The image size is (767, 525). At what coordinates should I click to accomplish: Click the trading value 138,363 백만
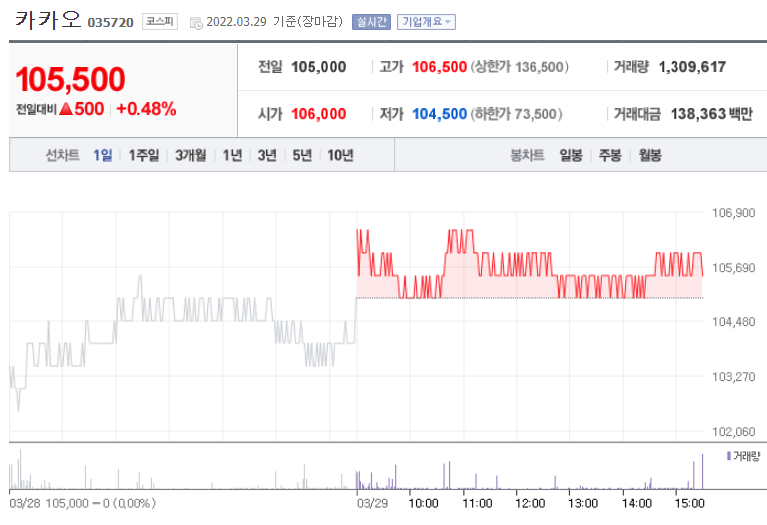click(711, 114)
